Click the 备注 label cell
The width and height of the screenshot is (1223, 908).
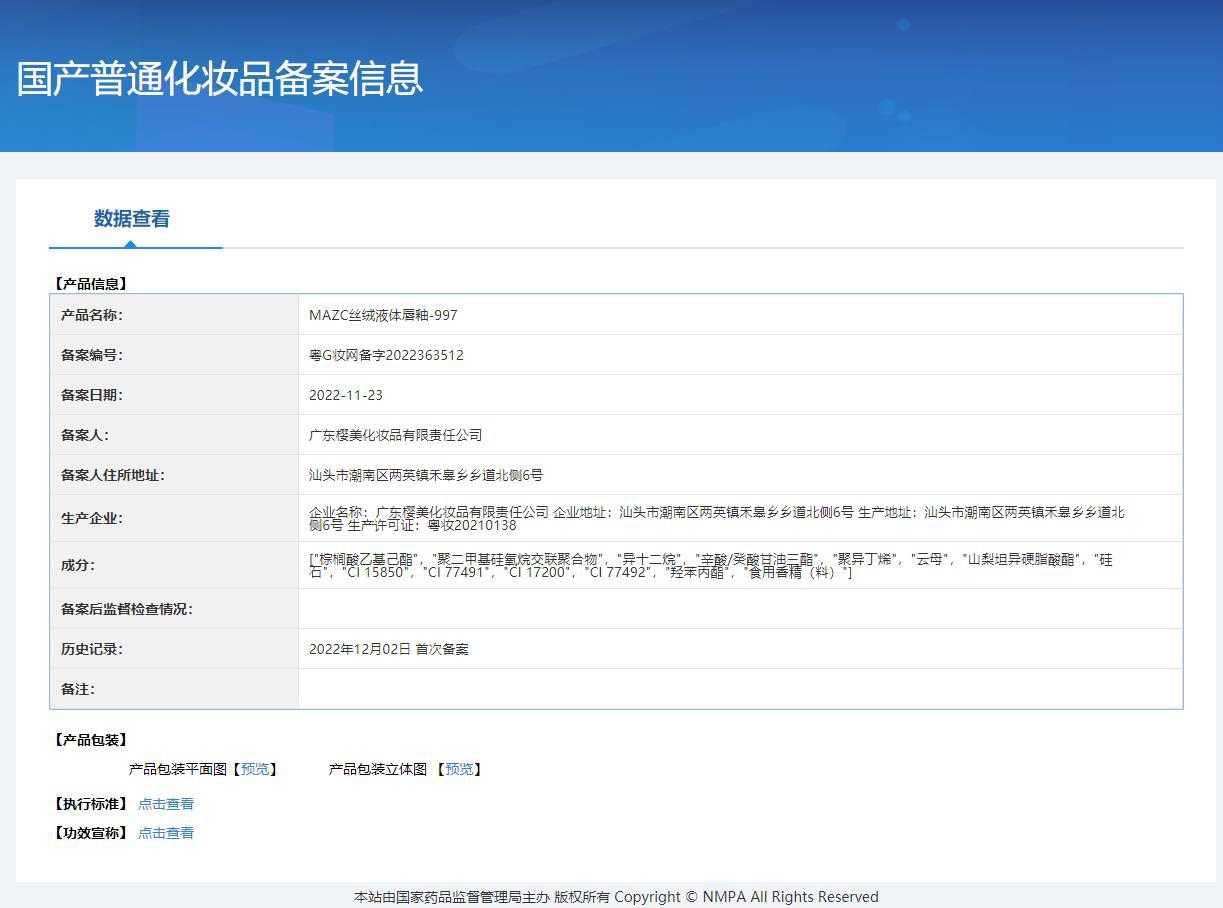(x=174, y=689)
